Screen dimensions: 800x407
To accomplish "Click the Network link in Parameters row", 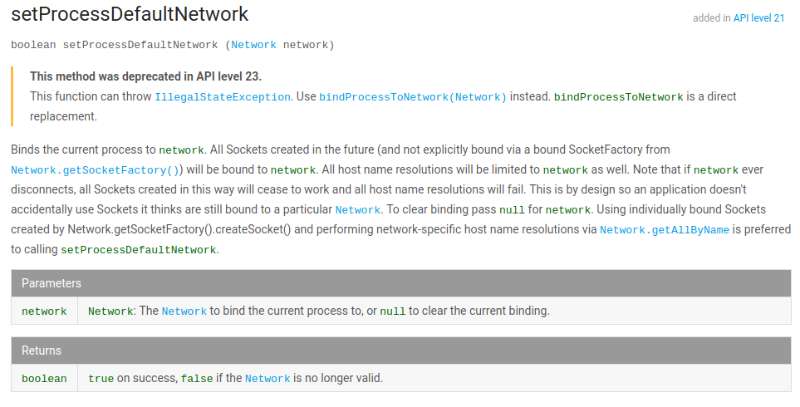I will point(184,312).
